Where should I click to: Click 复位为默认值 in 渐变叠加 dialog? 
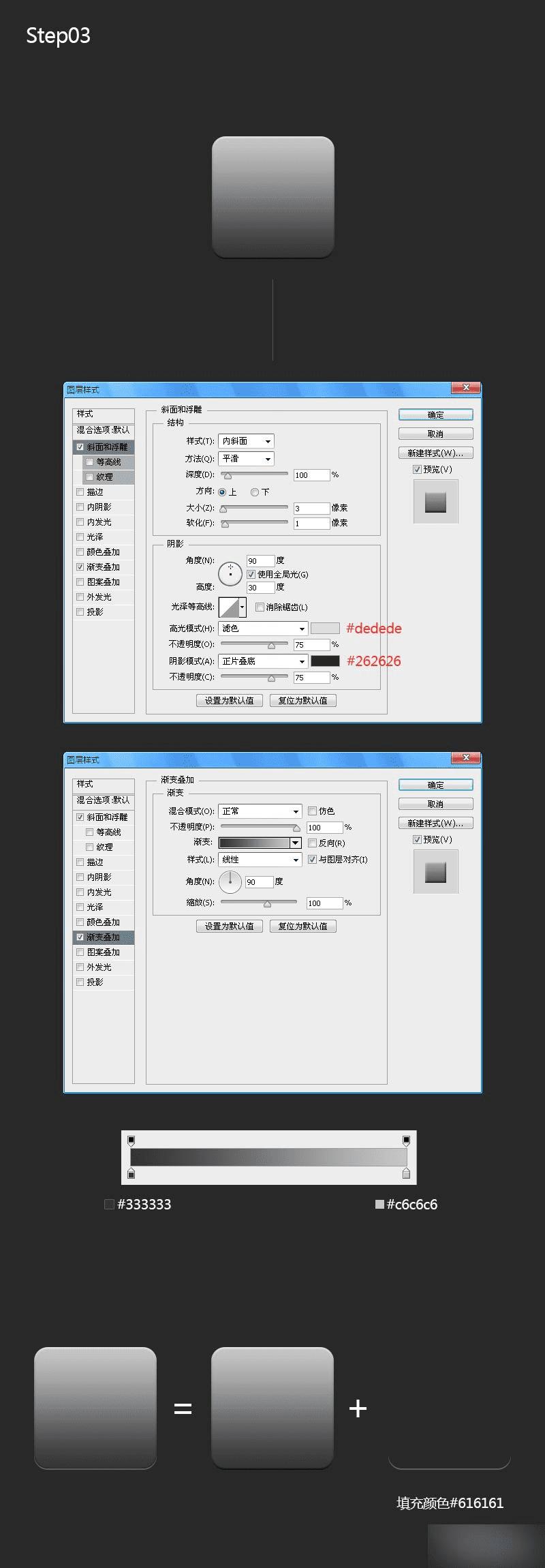(x=303, y=926)
